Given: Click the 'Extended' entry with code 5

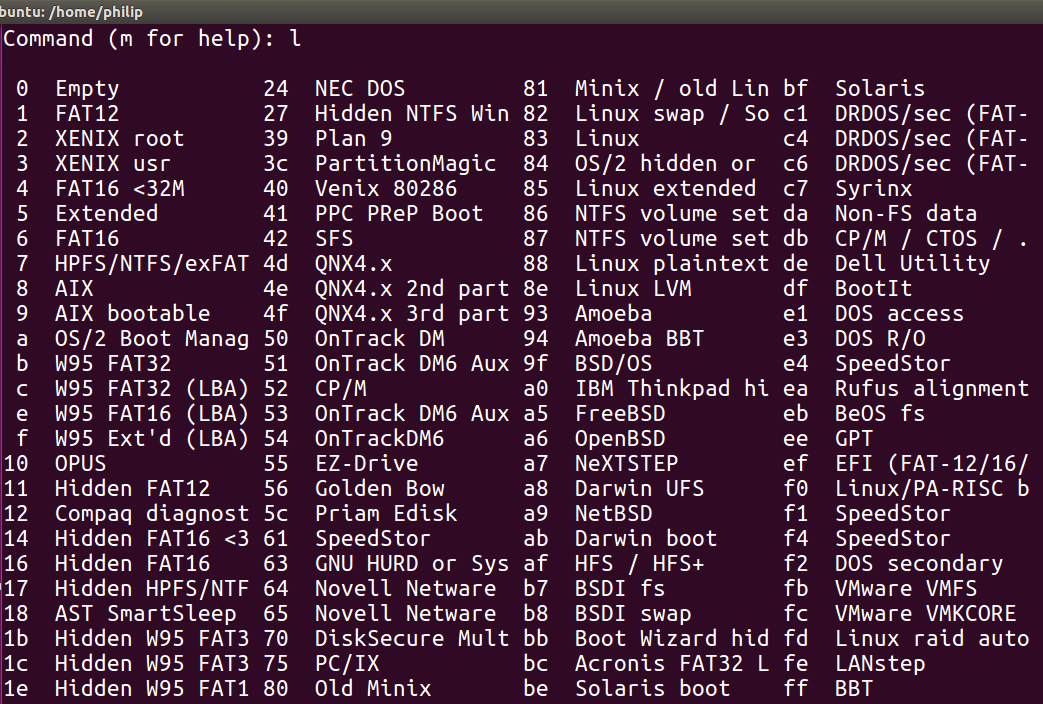Looking at the screenshot, I should (106, 214).
